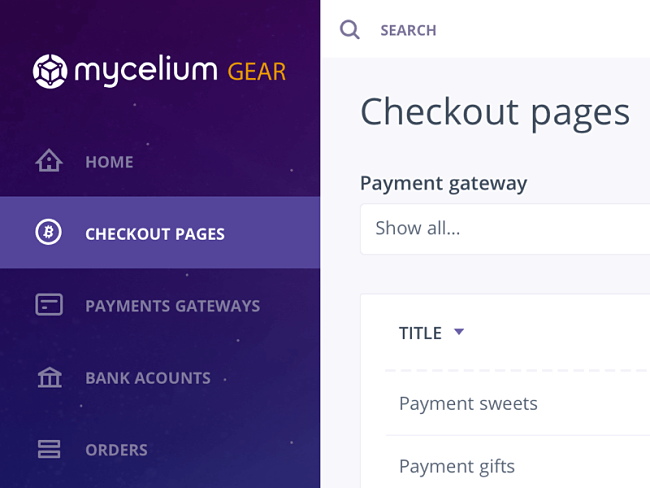Open the 'Payment sweets' checkout page
The height and width of the screenshot is (488, 650).
[x=468, y=403]
